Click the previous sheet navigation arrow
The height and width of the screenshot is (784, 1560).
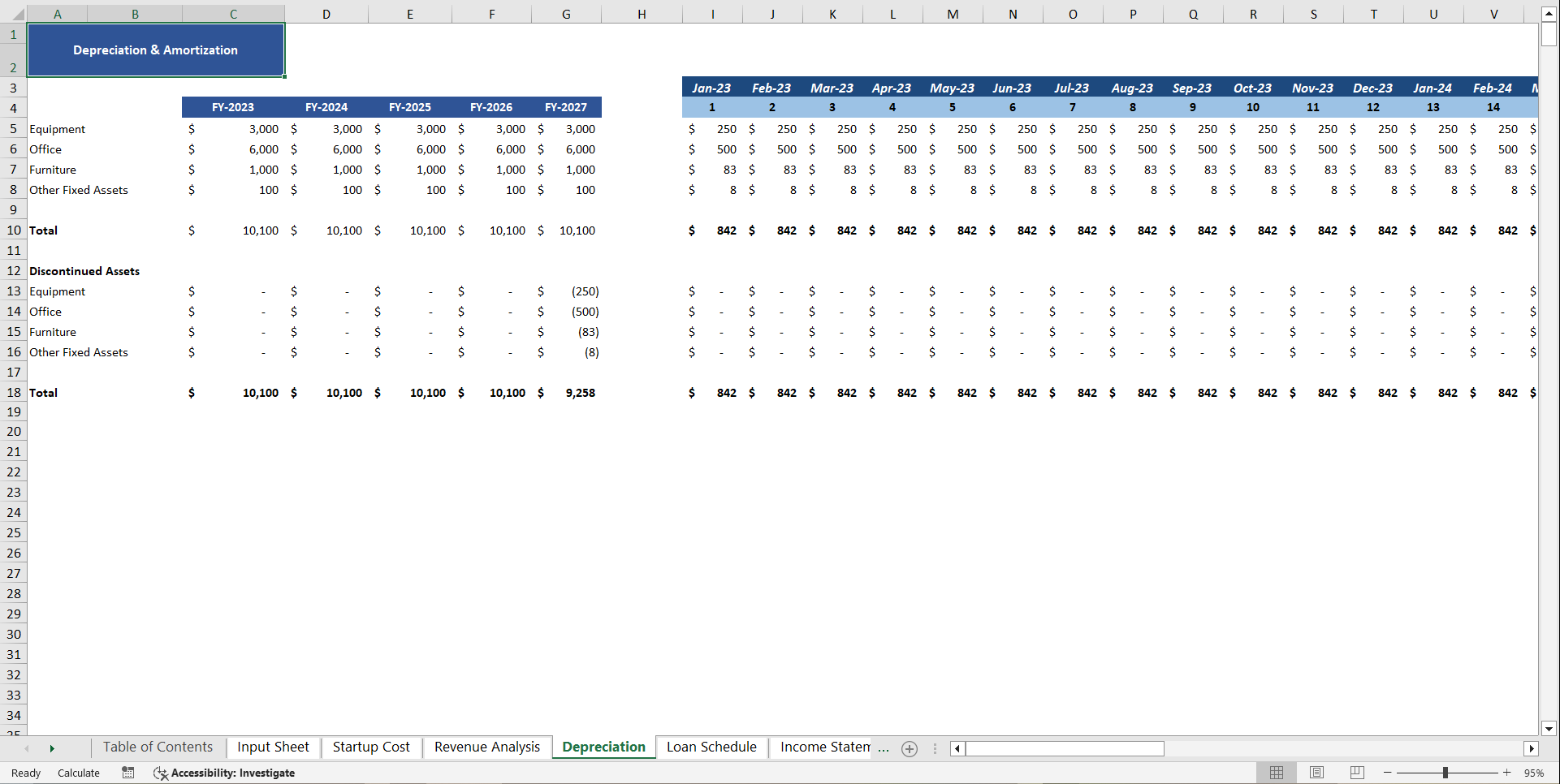point(27,748)
